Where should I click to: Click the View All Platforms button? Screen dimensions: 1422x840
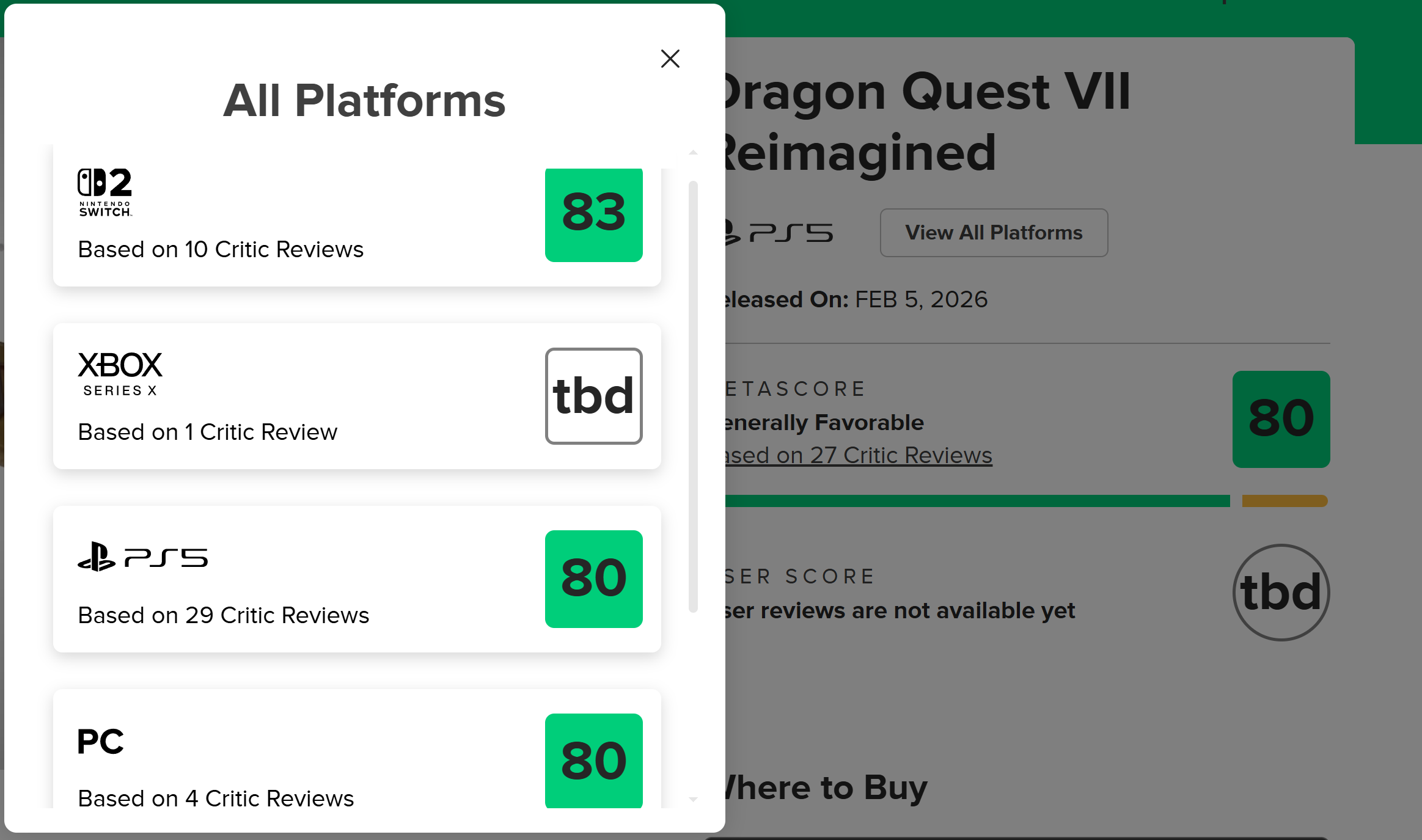(x=994, y=233)
